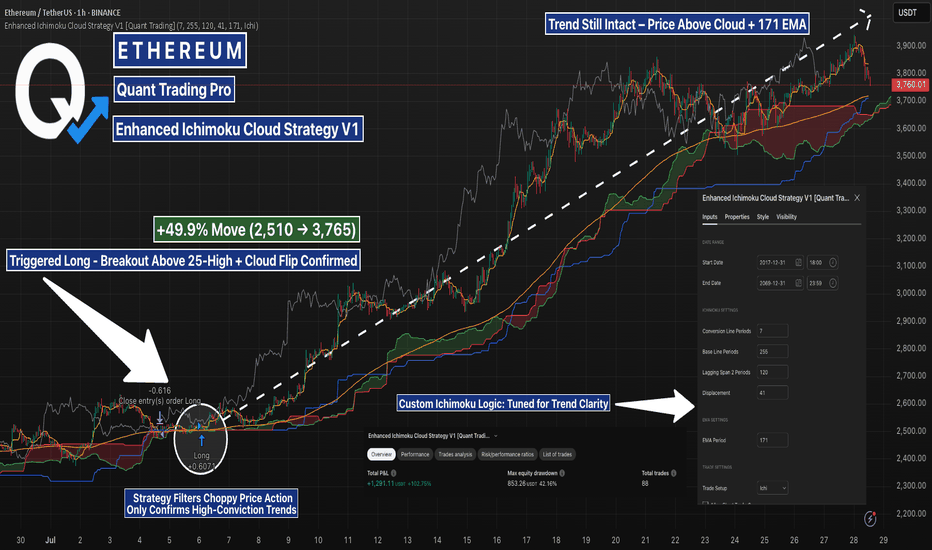Click the 2,200.00 price axis label
This screenshot has width=932, height=550.
click(x=911, y=513)
